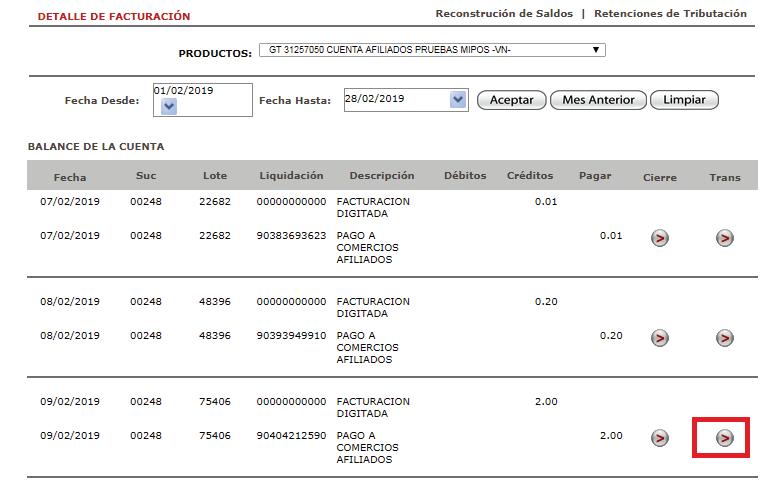Viewport: 763px width, 480px height.
Task: Click lote 22682 on FACTURACION DIGITADA row
Action: click(x=215, y=202)
